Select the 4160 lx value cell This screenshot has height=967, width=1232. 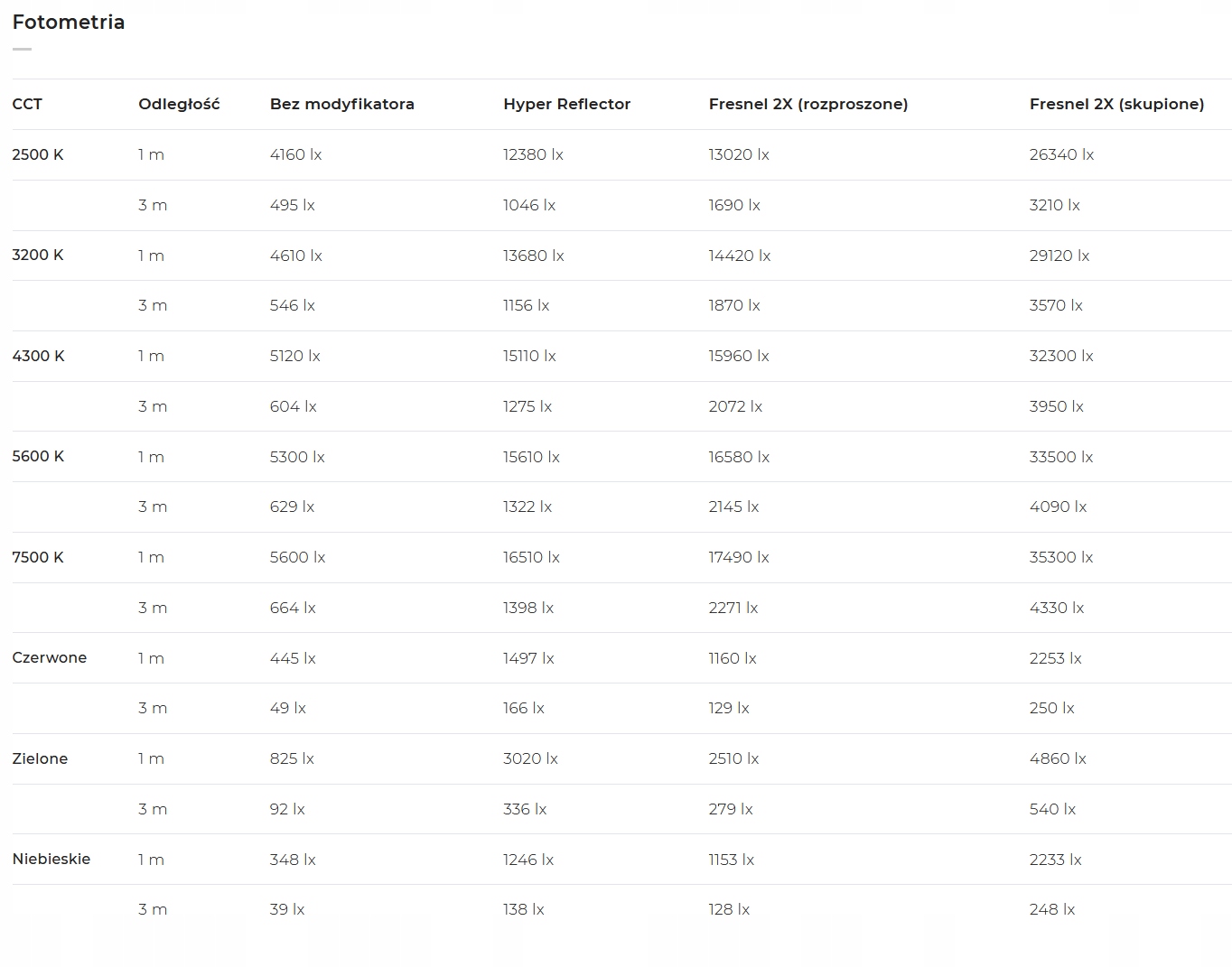pyautogui.click(x=295, y=154)
